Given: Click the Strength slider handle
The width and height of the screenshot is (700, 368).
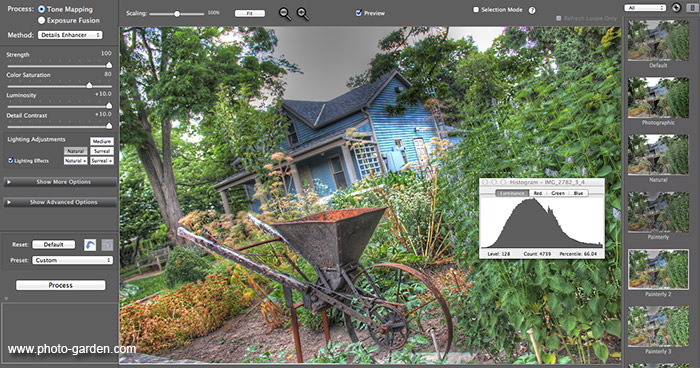Looking at the screenshot, I should [x=109, y=65].
